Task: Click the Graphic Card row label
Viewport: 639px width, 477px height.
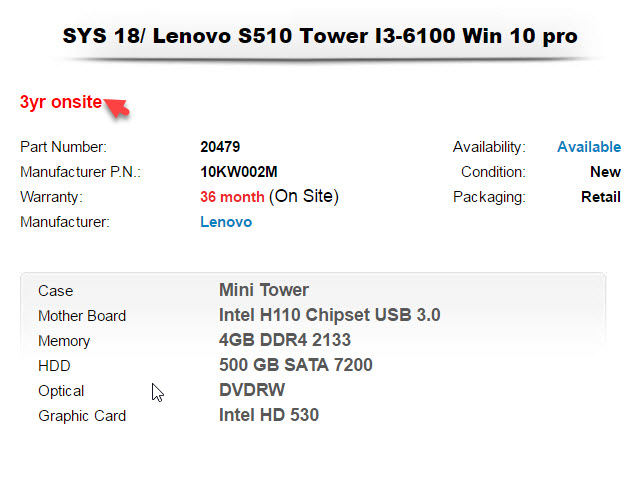Action: [82, 416]
